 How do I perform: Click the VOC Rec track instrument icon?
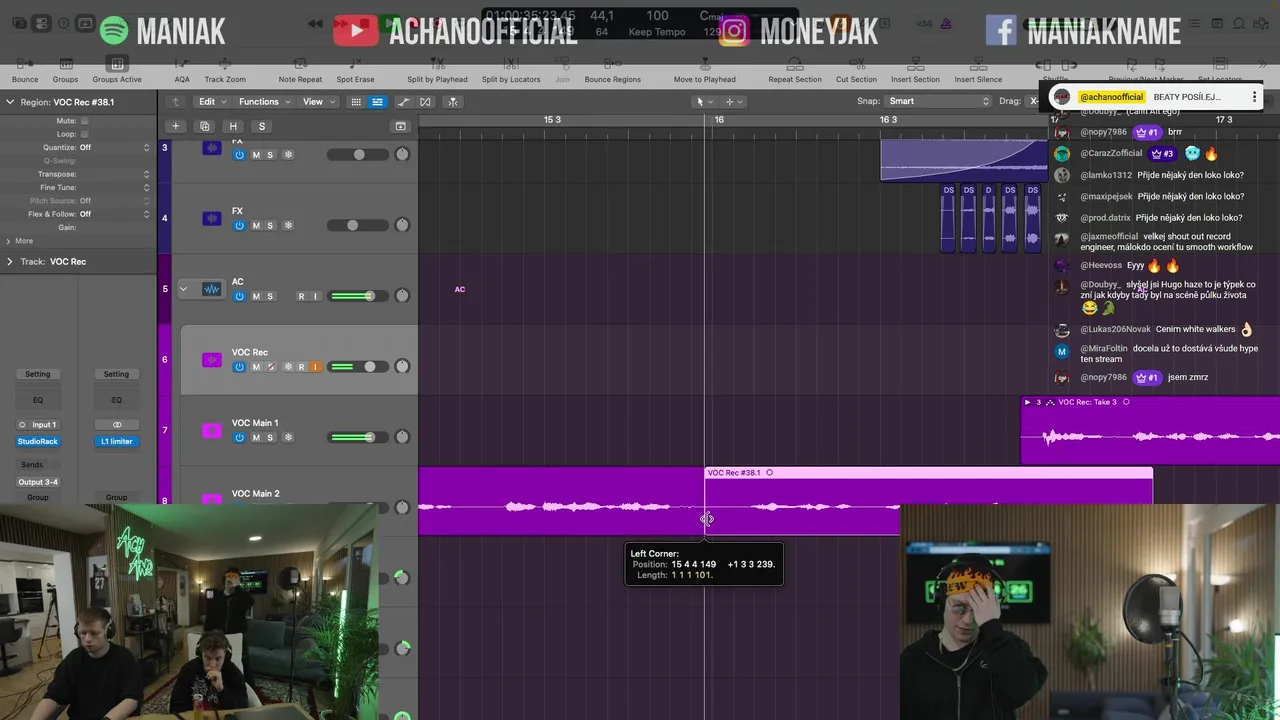(x=212, y=360)
